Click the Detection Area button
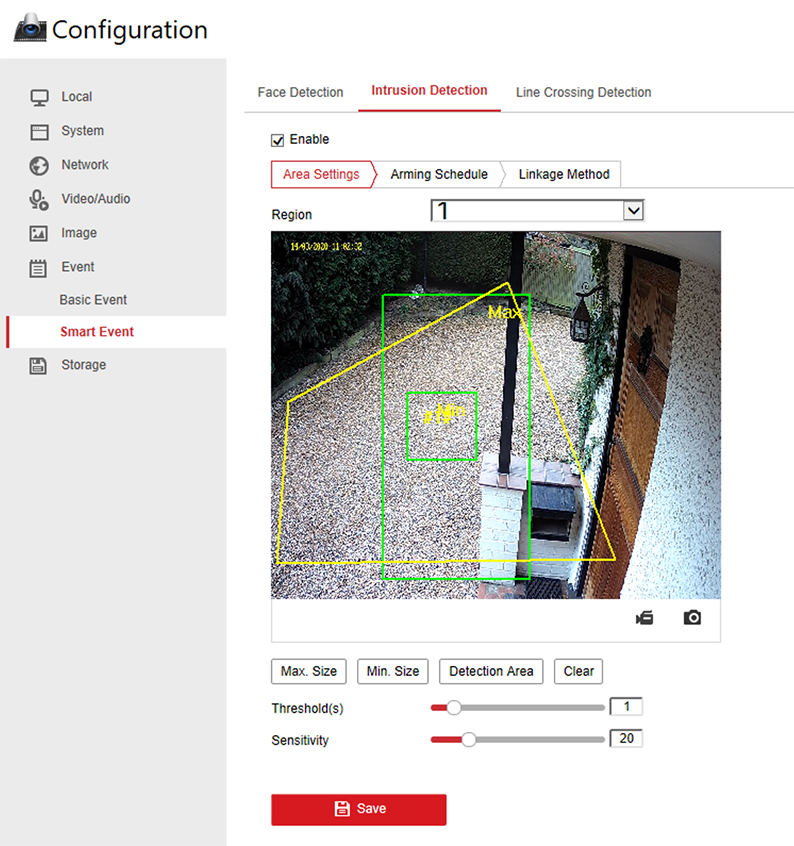The height and width of the screenshot is (846, 794). coord(491,671)
